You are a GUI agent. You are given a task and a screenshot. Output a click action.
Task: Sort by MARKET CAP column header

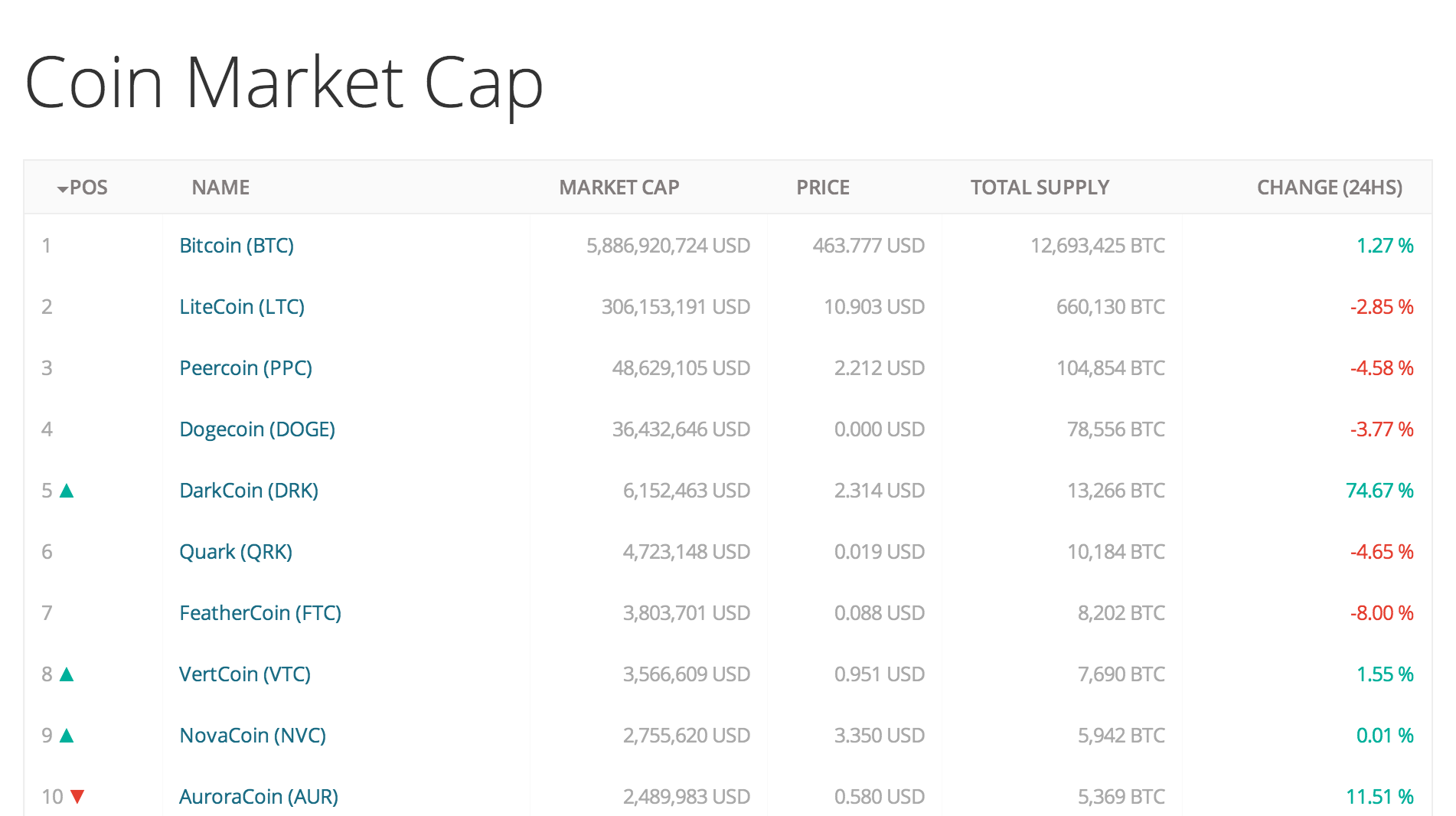619,188
